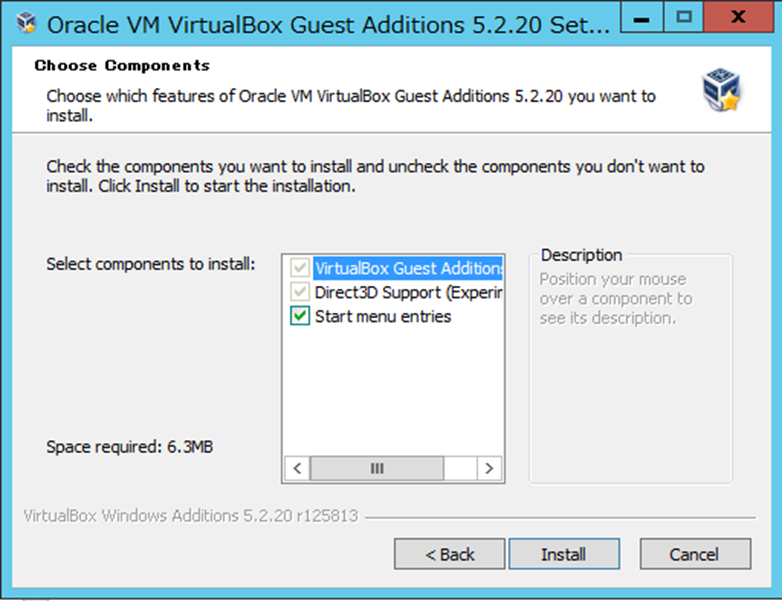Select the VirtualBox Guest Additions component label
Image resolution: width=782 pixels, height=601 pixels.
pos(408,268)
